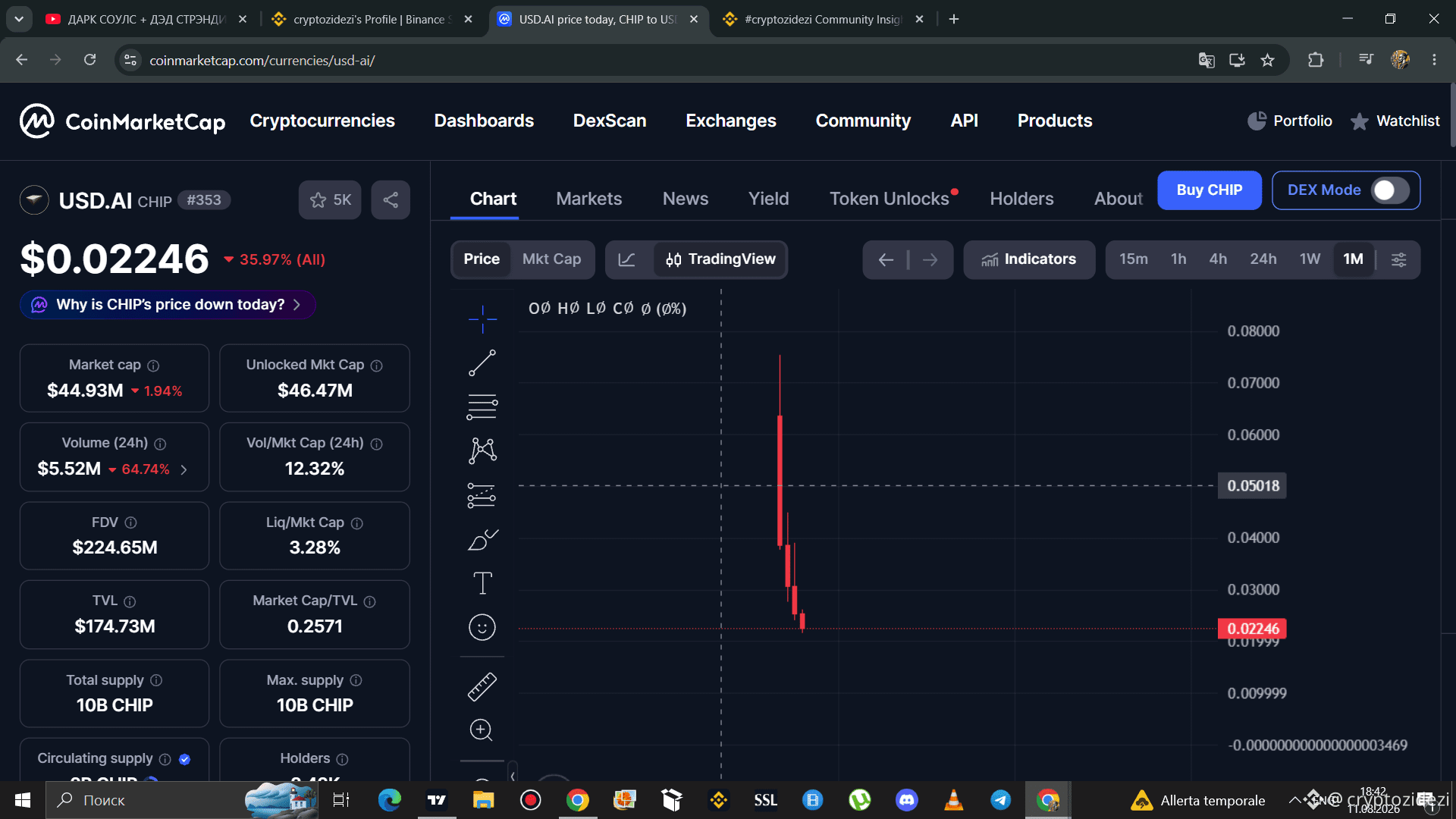This screenshot has width=1456, height=819.
Task: Toggle the DEX Mode switch
Action: [x=1390, y=190]
